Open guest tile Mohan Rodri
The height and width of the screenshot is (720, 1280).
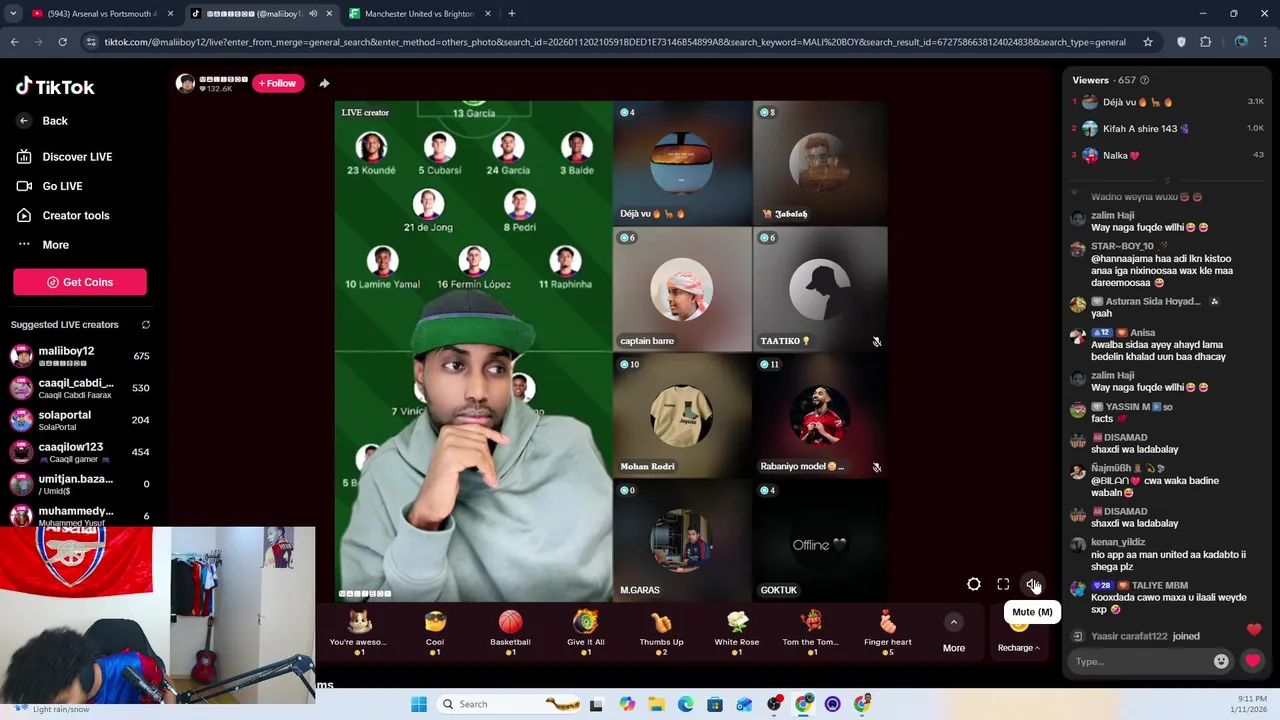[682, 415]
